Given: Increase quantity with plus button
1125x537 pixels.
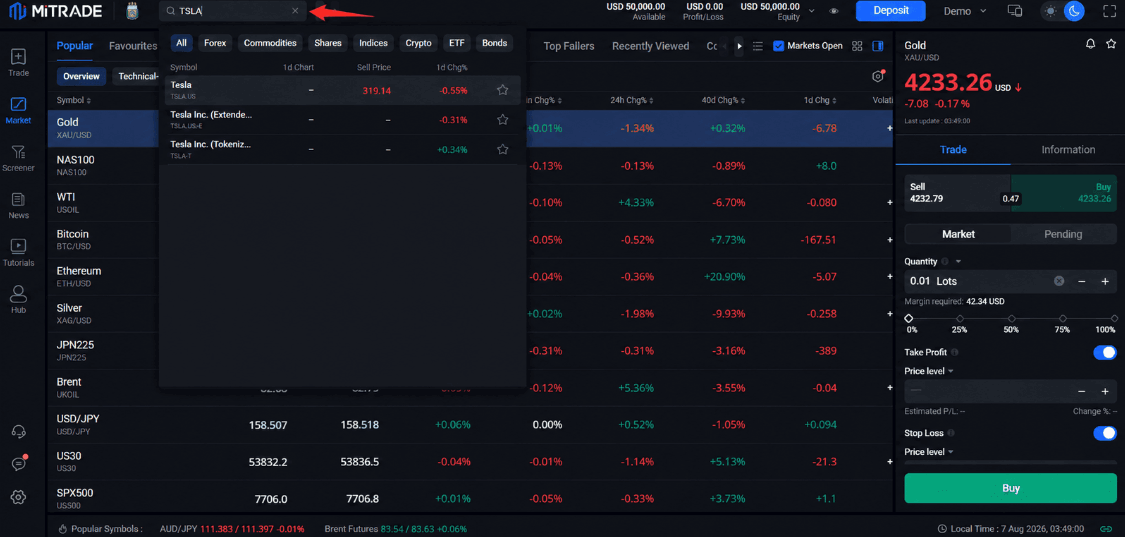Looking at the screenshot, I should pos(1105,281).
